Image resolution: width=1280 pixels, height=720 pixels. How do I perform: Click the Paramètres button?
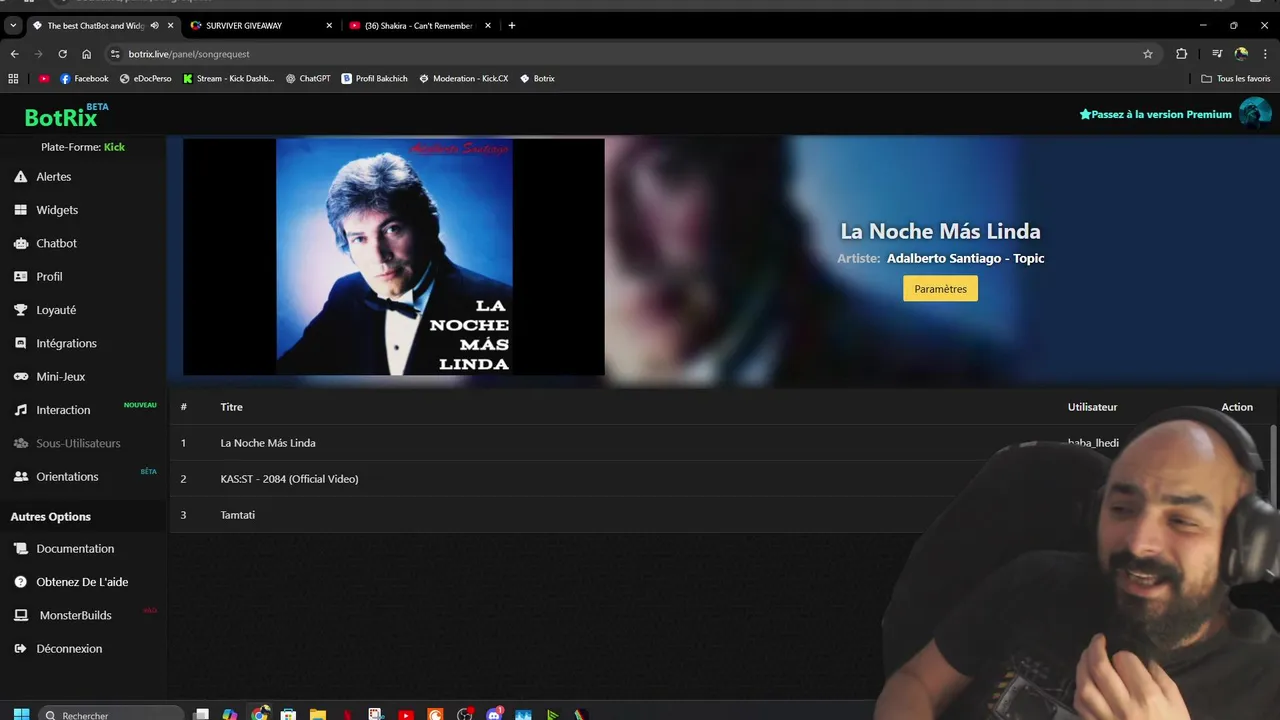tap(940, 289)
